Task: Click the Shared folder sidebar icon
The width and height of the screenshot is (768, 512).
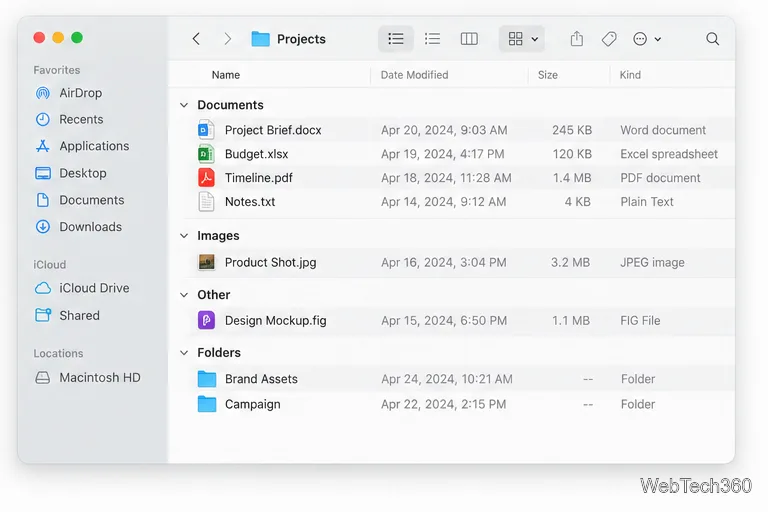Action: 43,315
